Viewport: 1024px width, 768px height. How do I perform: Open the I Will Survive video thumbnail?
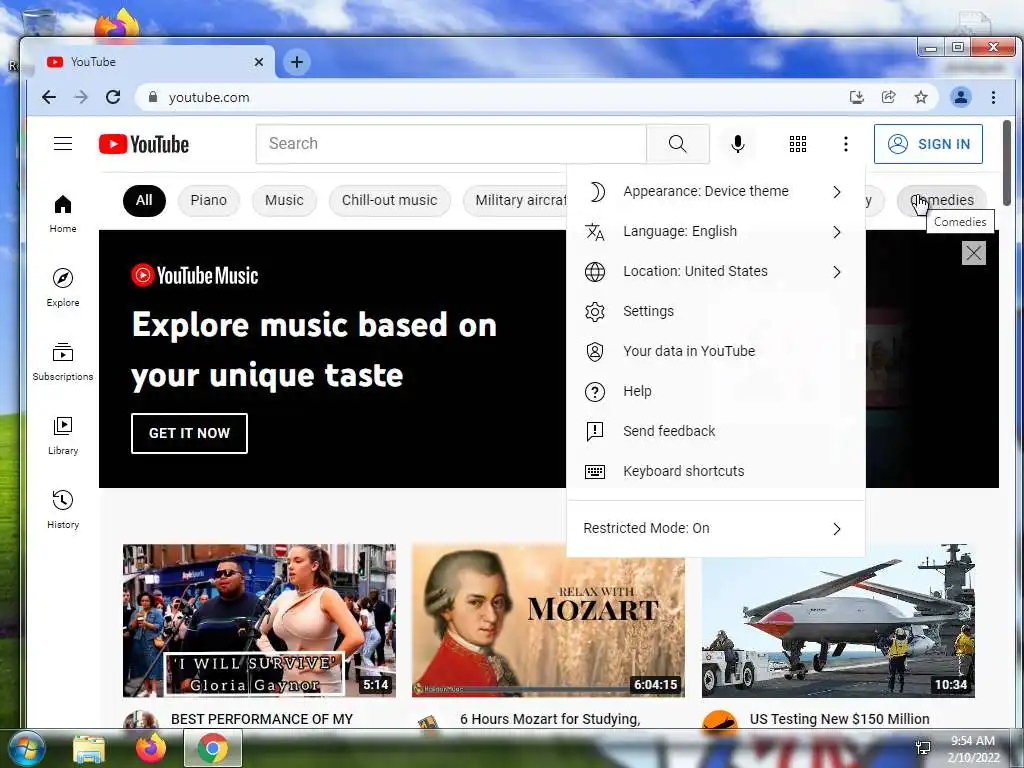point(259,620)
